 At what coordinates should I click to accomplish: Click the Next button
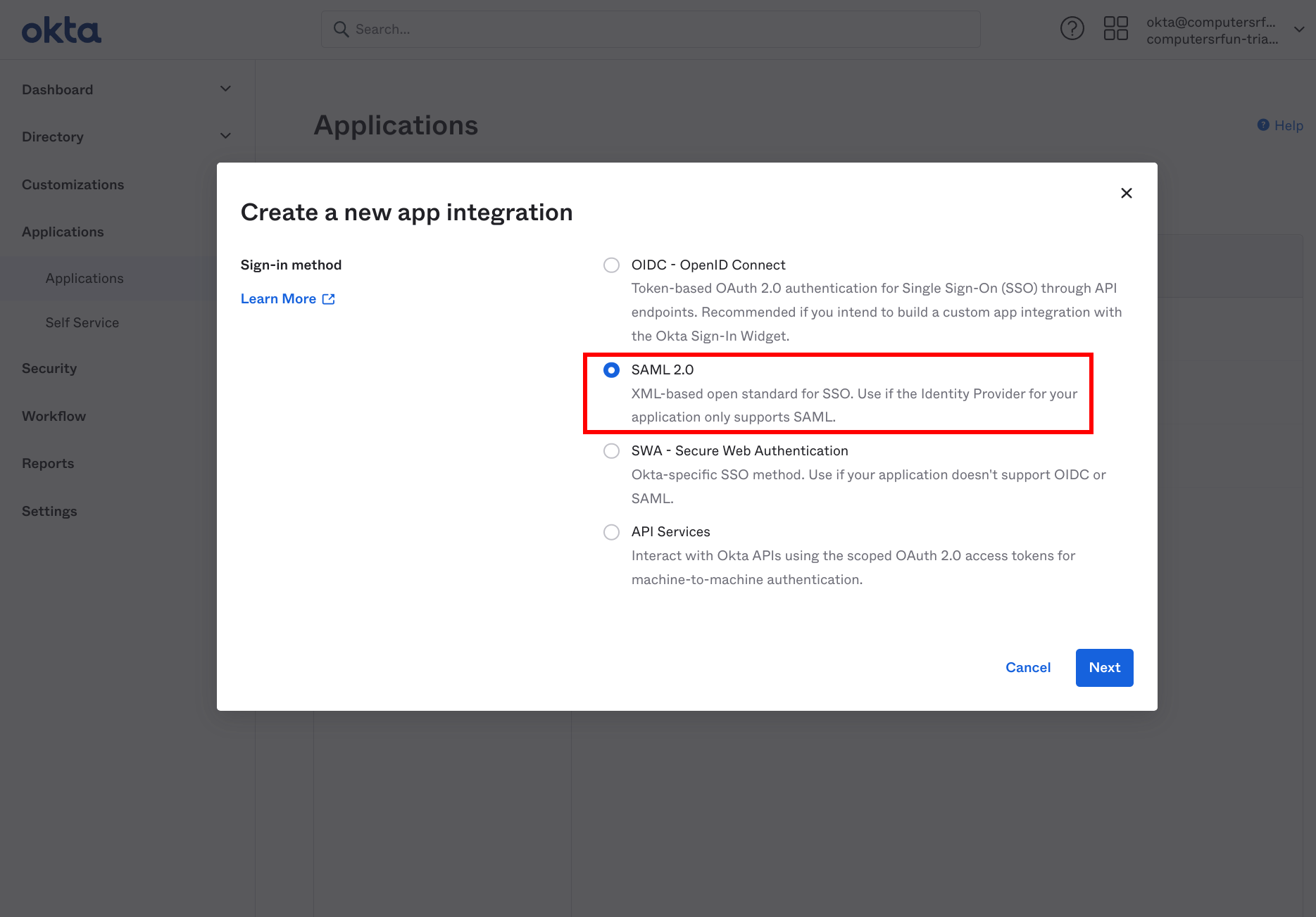tap(1103, 667)
